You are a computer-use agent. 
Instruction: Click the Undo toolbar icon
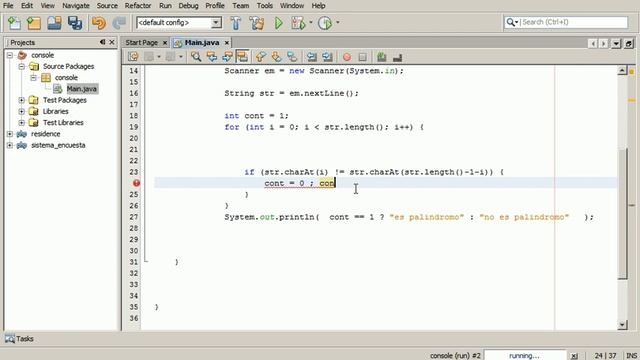click(99, 23)
